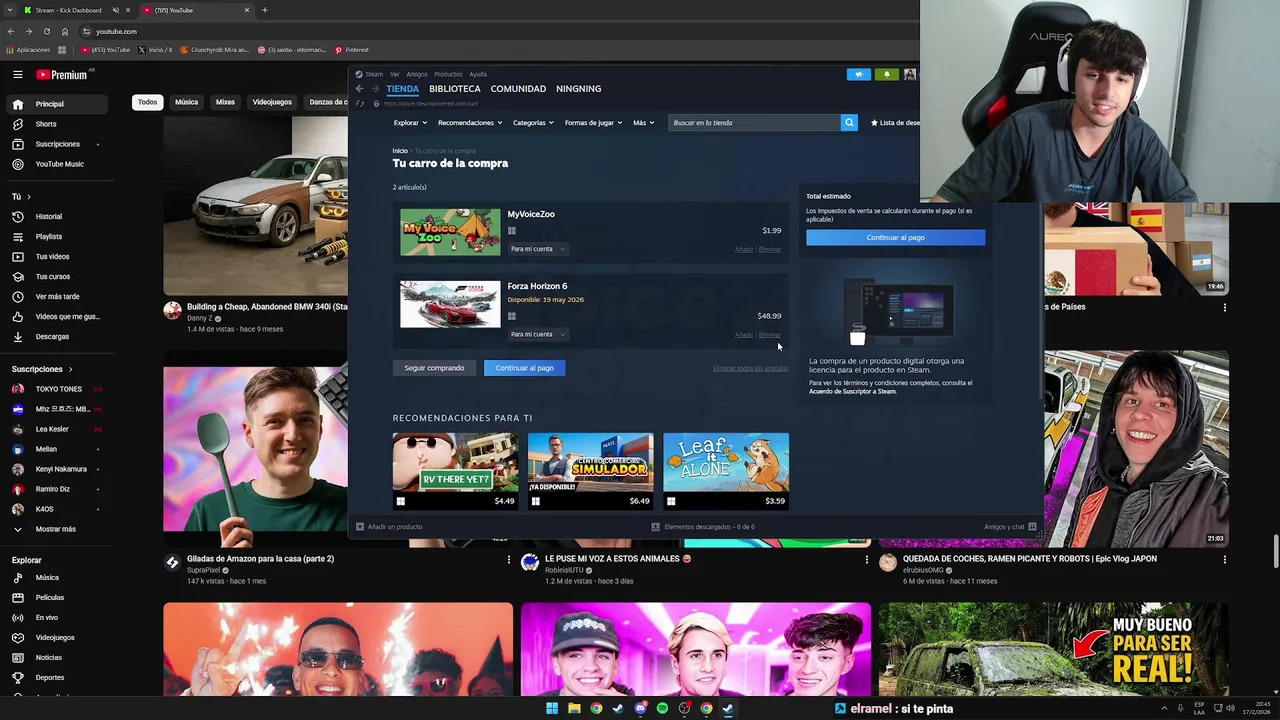Open RV There Yet? recommendation thumbnail

click(455, 462)
